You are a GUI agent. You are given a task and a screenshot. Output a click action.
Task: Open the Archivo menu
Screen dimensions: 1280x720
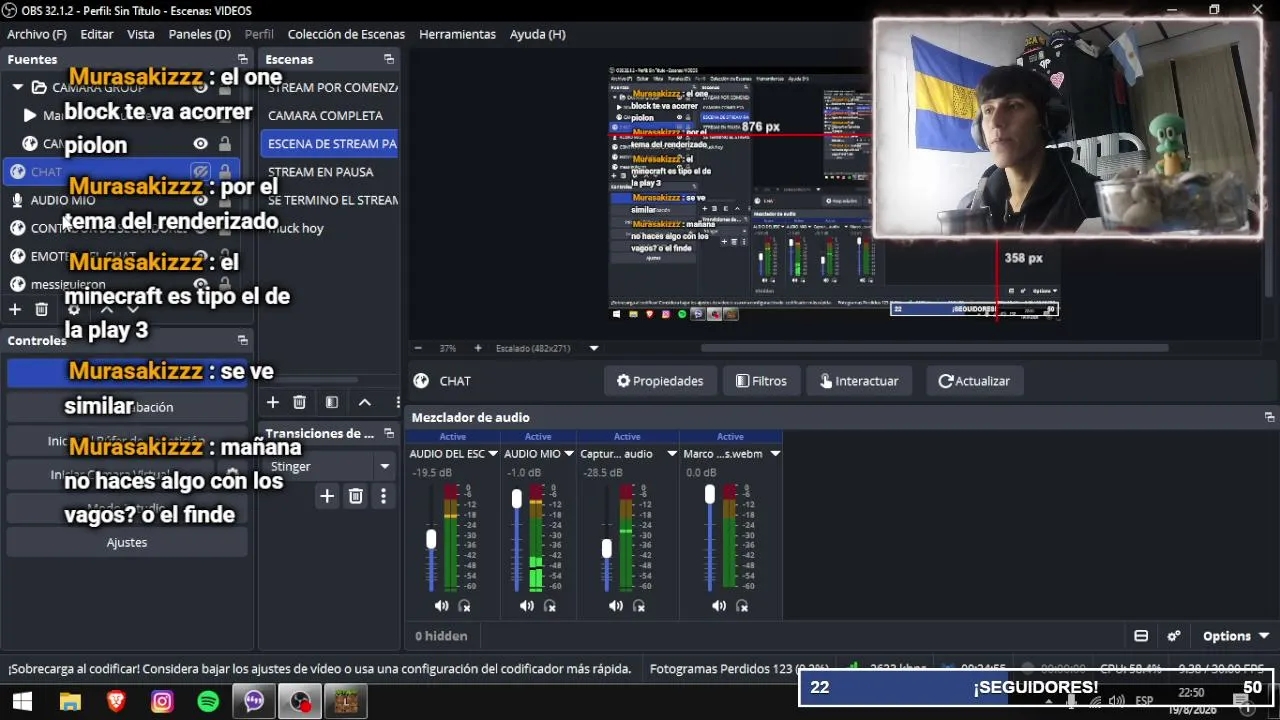pos(37,34)
